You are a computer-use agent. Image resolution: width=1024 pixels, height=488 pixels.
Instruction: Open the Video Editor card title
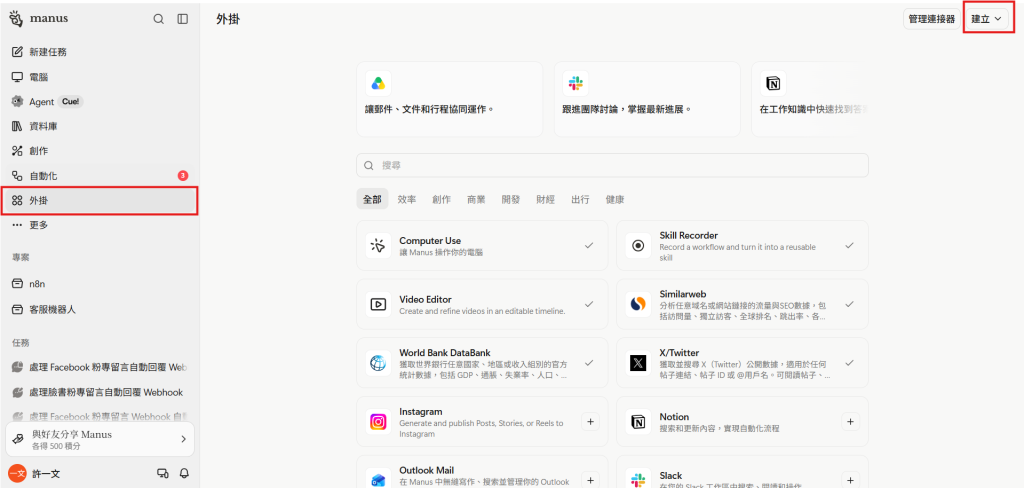[425, 300]
